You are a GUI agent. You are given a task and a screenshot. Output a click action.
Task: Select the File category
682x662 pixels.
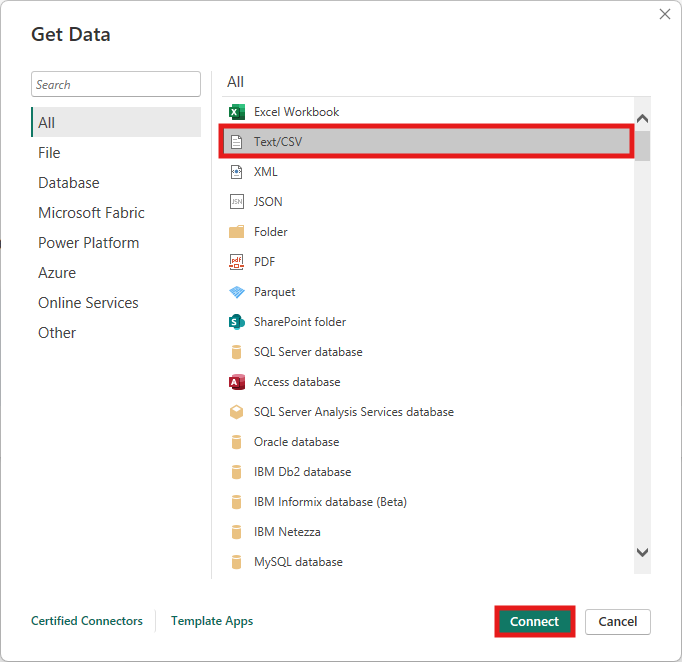coord(116,153)
